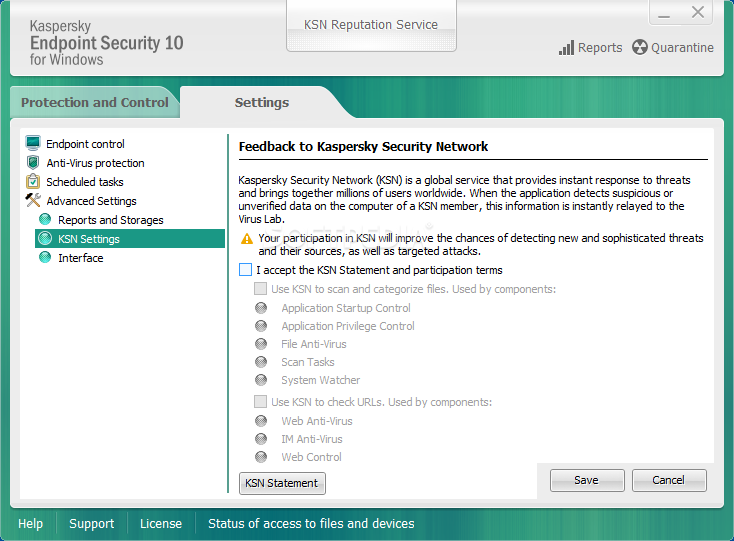The height and width of the screenshot is (541, 734).
Task: Toggle Use KSN to check URLs checkbox
Action: (261, 402)
